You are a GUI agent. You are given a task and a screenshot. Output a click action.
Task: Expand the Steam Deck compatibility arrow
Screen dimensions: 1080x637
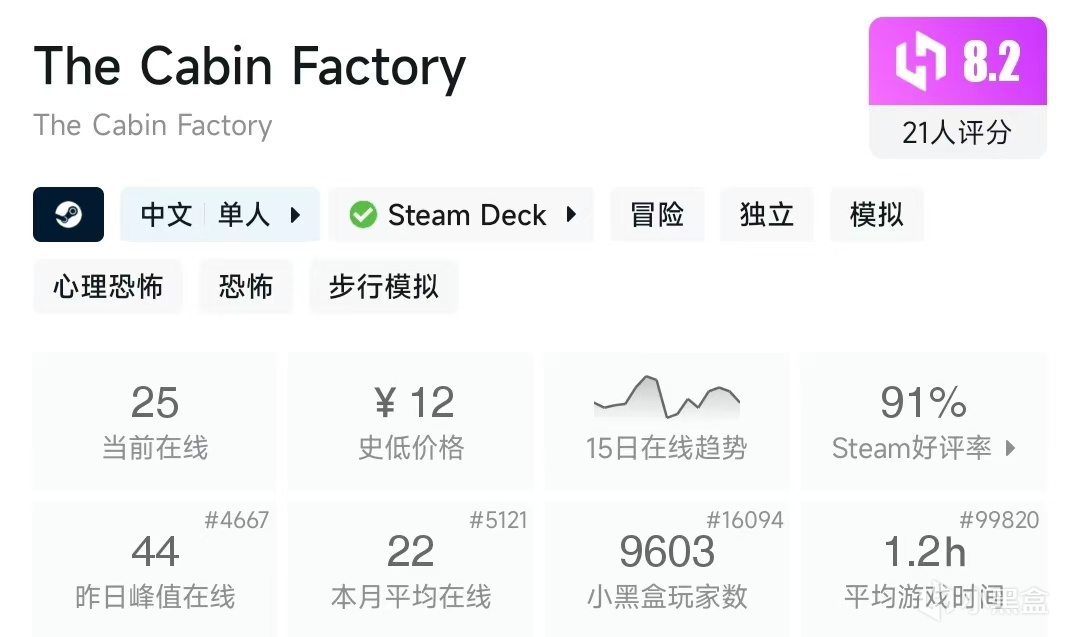click(571, 214)
